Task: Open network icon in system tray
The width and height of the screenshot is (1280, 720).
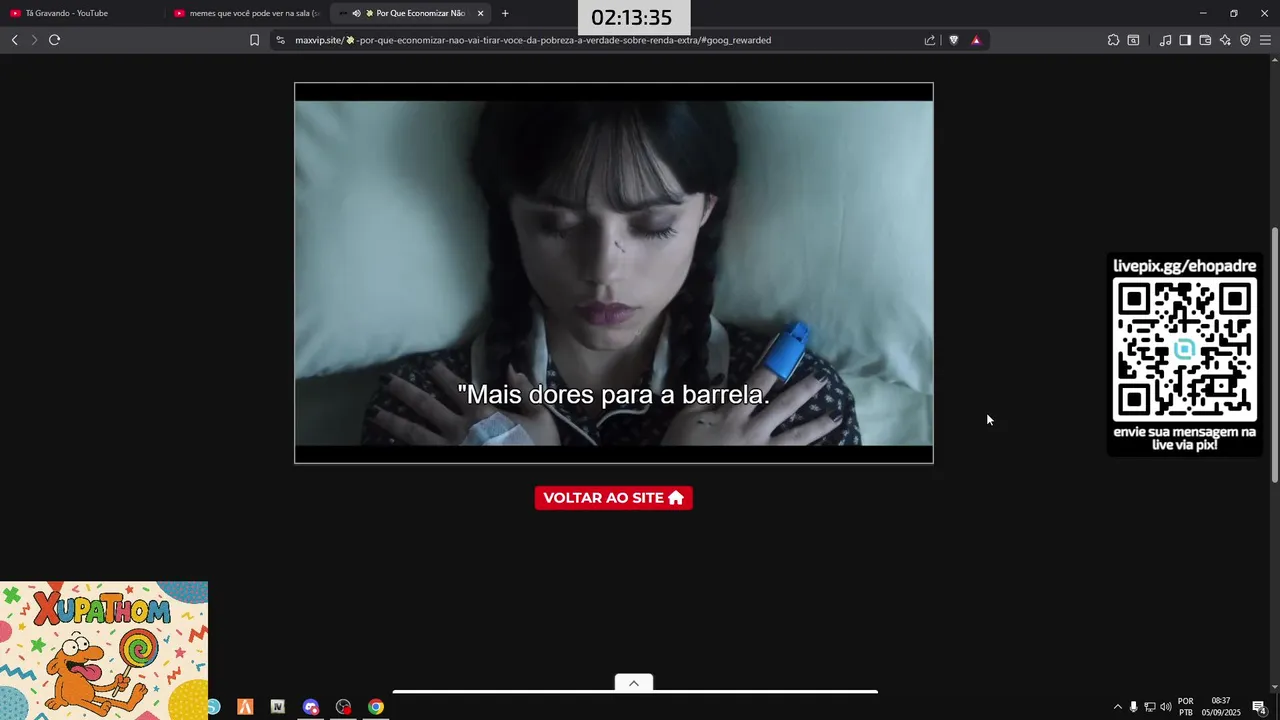Action: point(1150,707)
